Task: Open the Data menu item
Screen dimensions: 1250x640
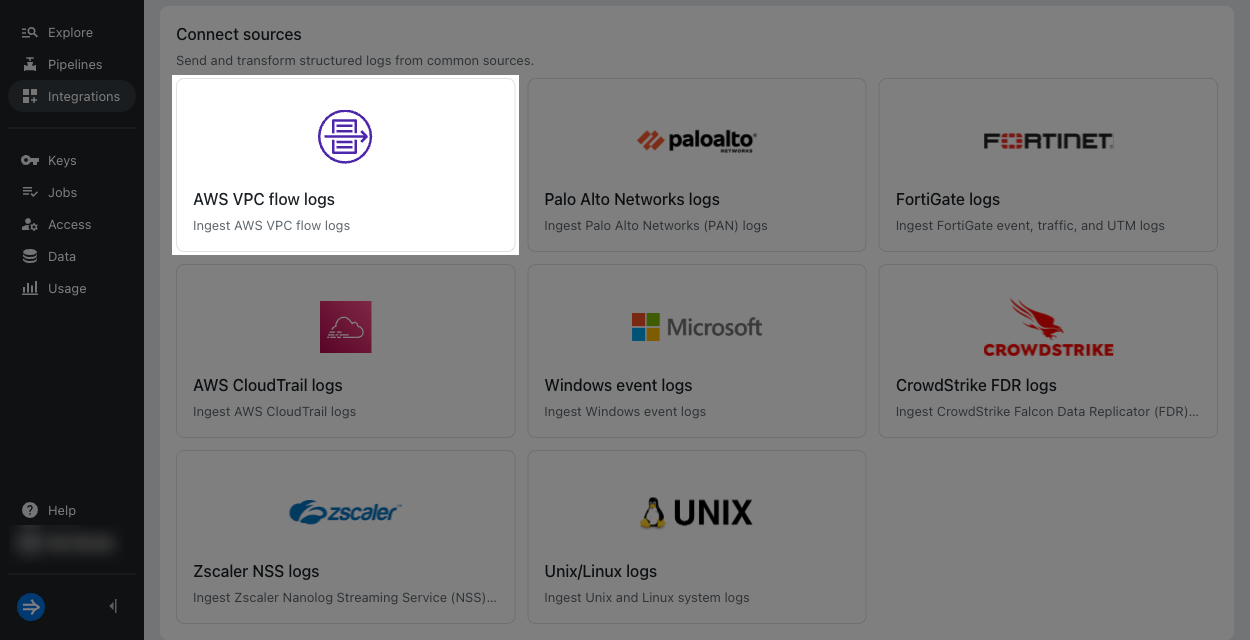Action: point(62,256)
